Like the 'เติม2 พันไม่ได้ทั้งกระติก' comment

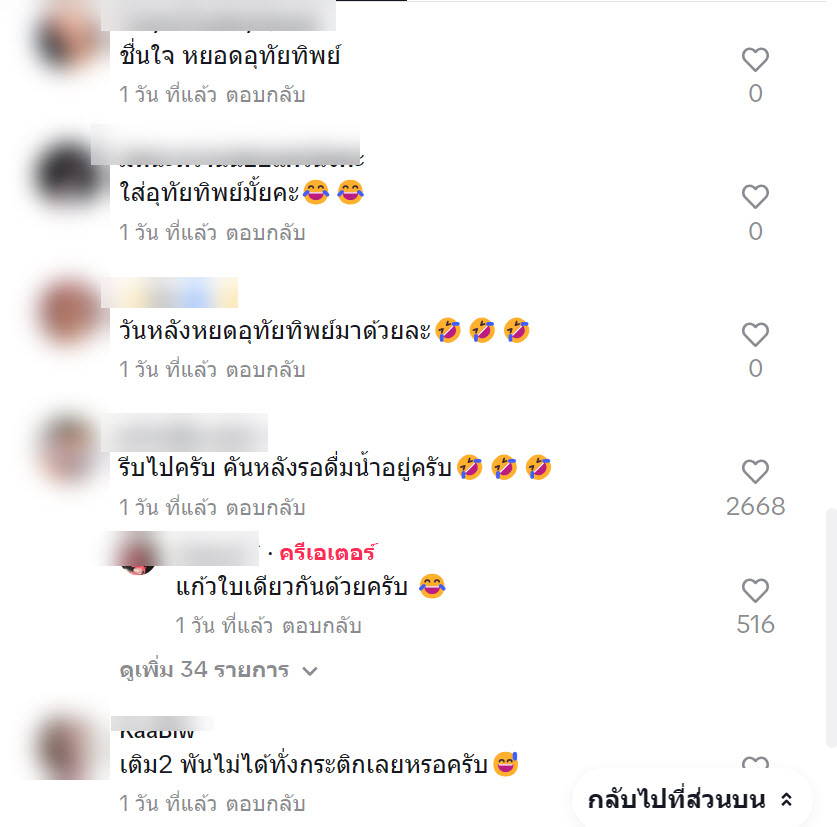[755, 762]
